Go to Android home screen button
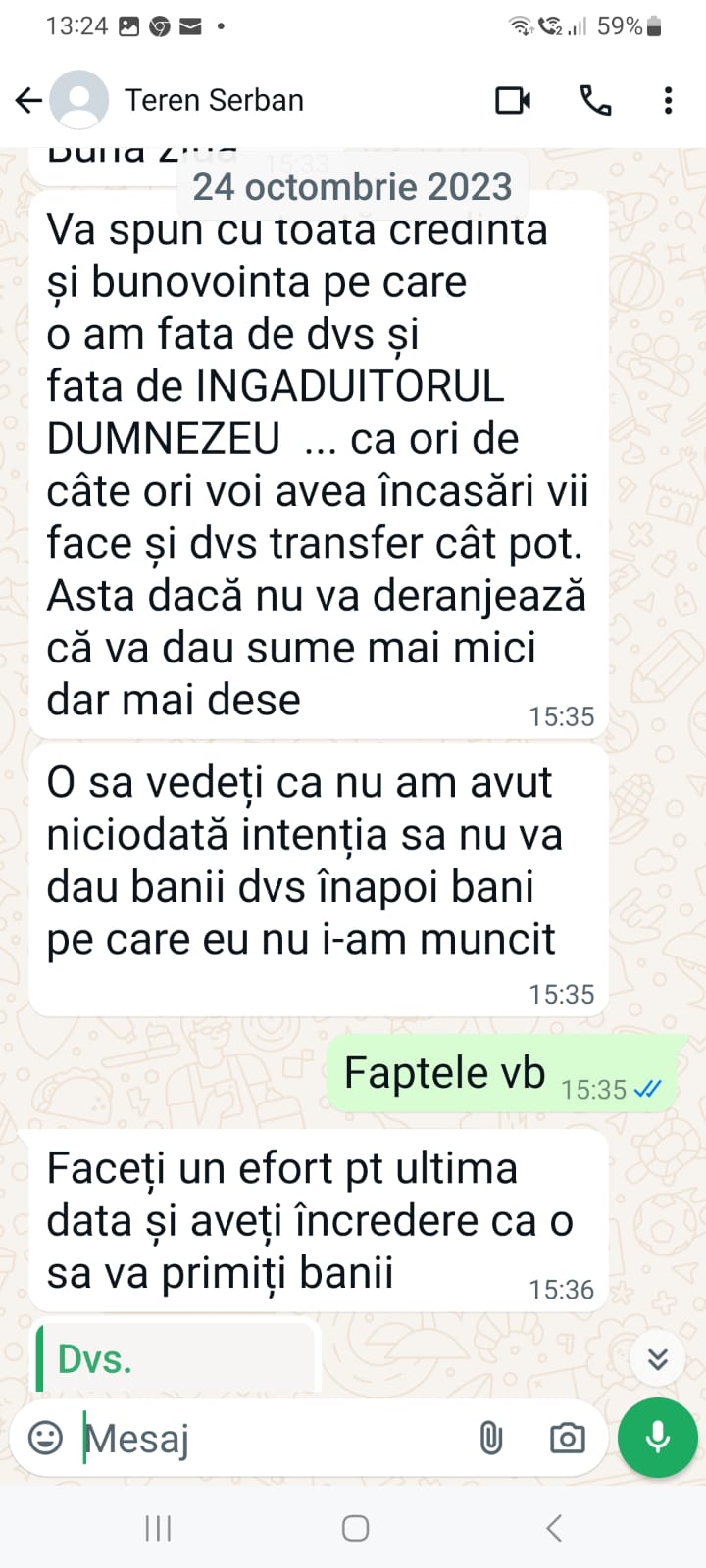This screenshot has width=706, height=1568. pos(355,1528)
